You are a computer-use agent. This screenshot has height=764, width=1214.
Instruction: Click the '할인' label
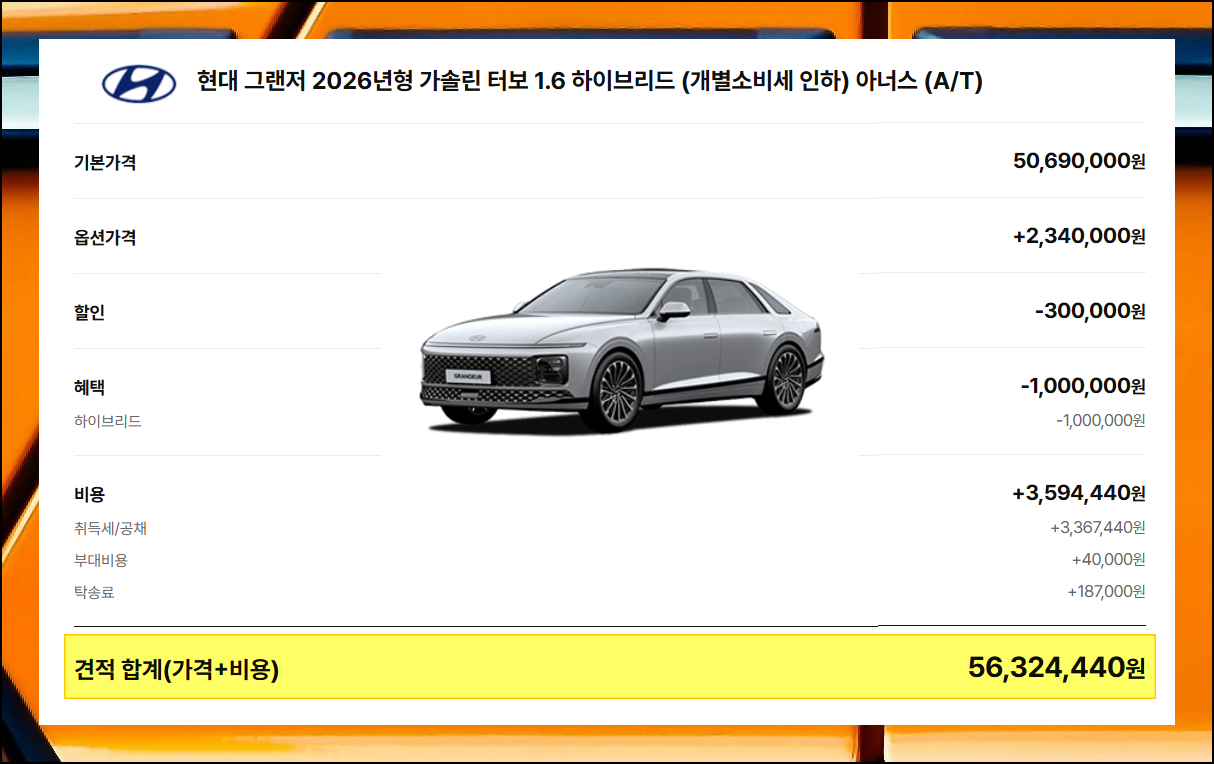click(x=89, y=312)
